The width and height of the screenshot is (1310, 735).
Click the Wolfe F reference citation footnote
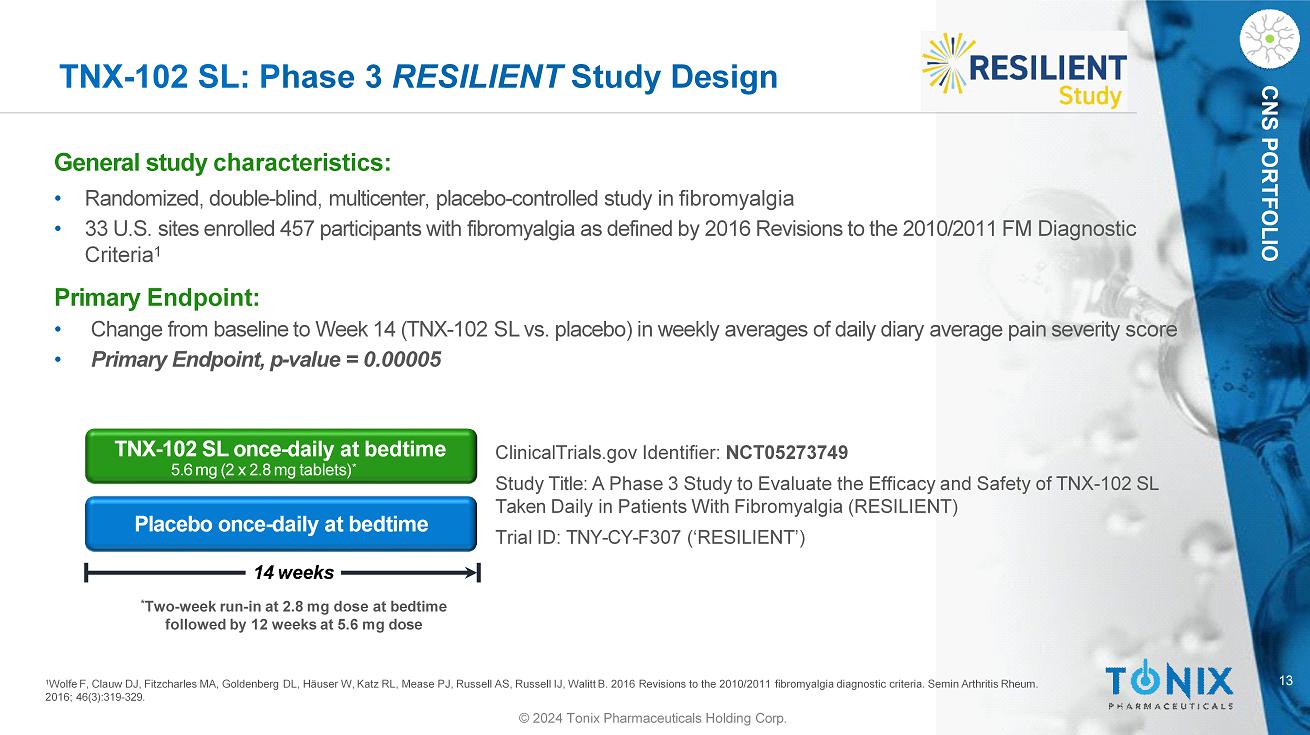click(542, 691)
